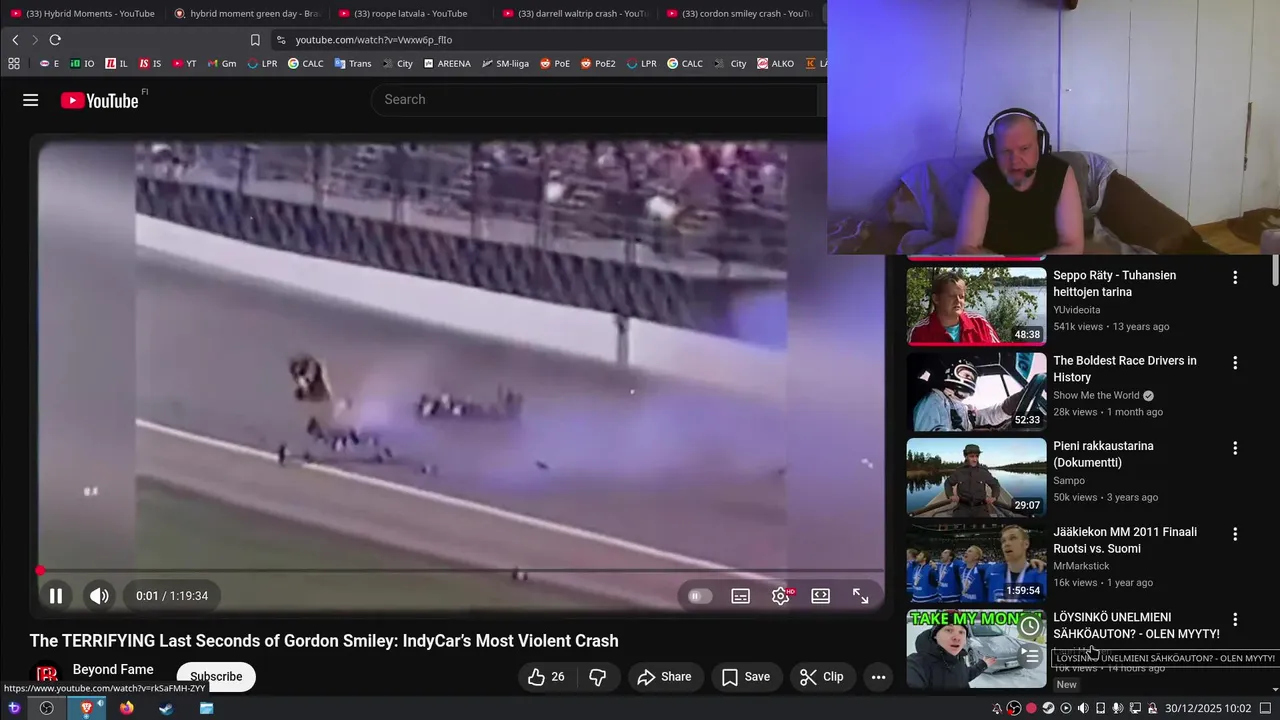Open Steam from the taskbar

(166, 708)
